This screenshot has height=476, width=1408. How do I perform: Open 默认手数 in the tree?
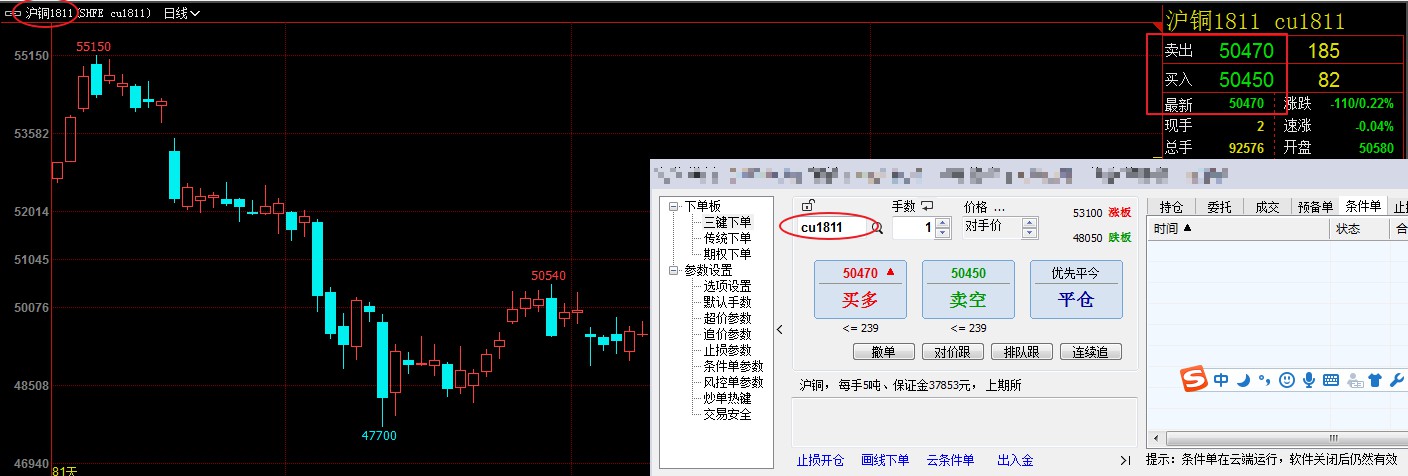727,302
